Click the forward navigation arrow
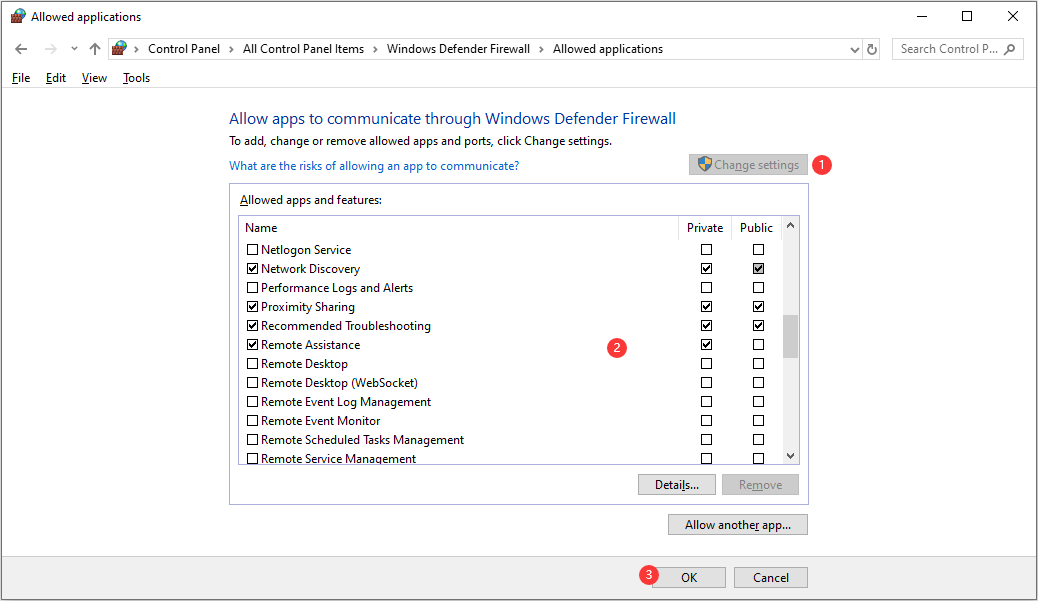This screenshot has height=601, width=1038. 50,49
